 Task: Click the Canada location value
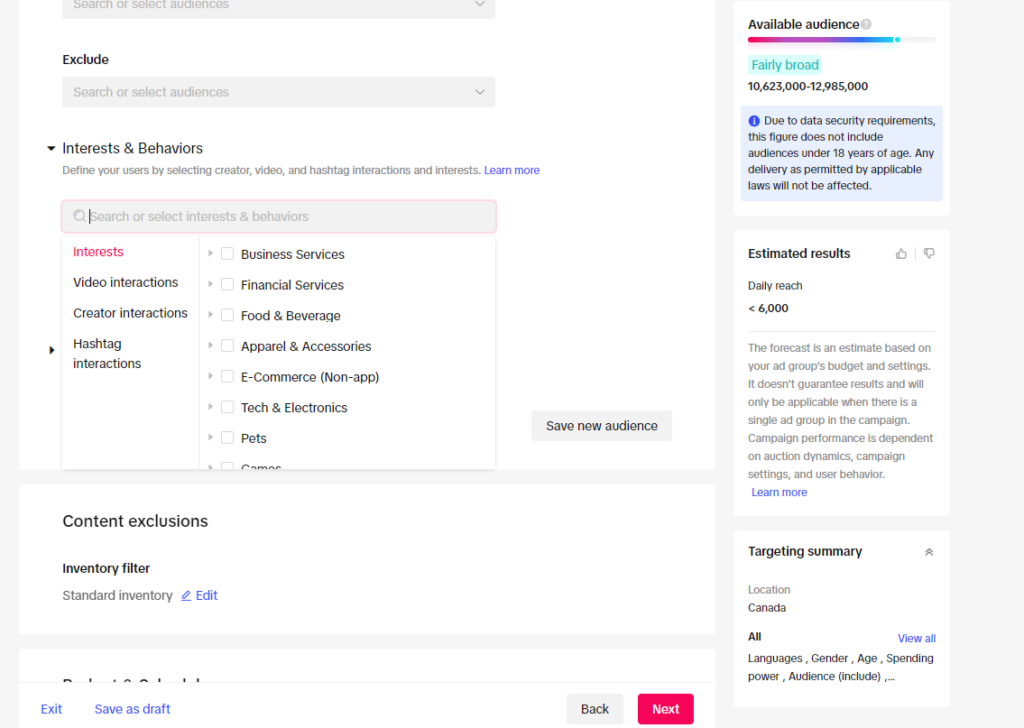[767, 608]
